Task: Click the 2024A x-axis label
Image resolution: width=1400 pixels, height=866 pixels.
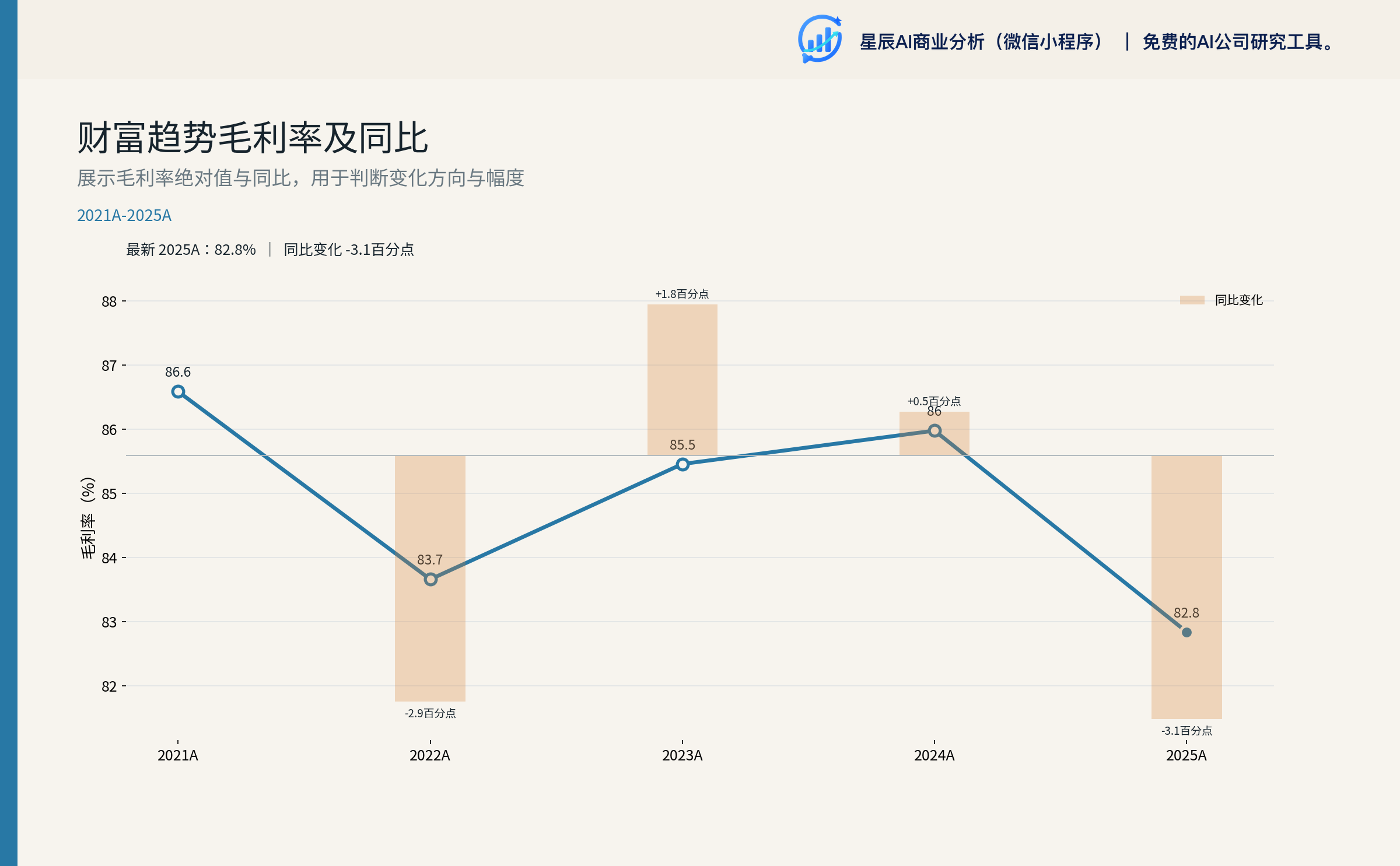Action: 935,755
